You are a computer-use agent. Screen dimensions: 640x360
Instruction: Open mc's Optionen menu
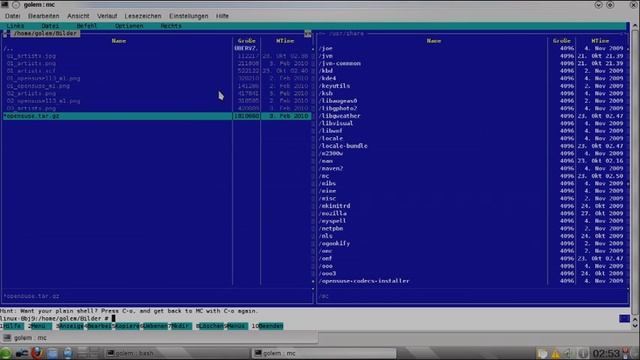click(129, 26)
